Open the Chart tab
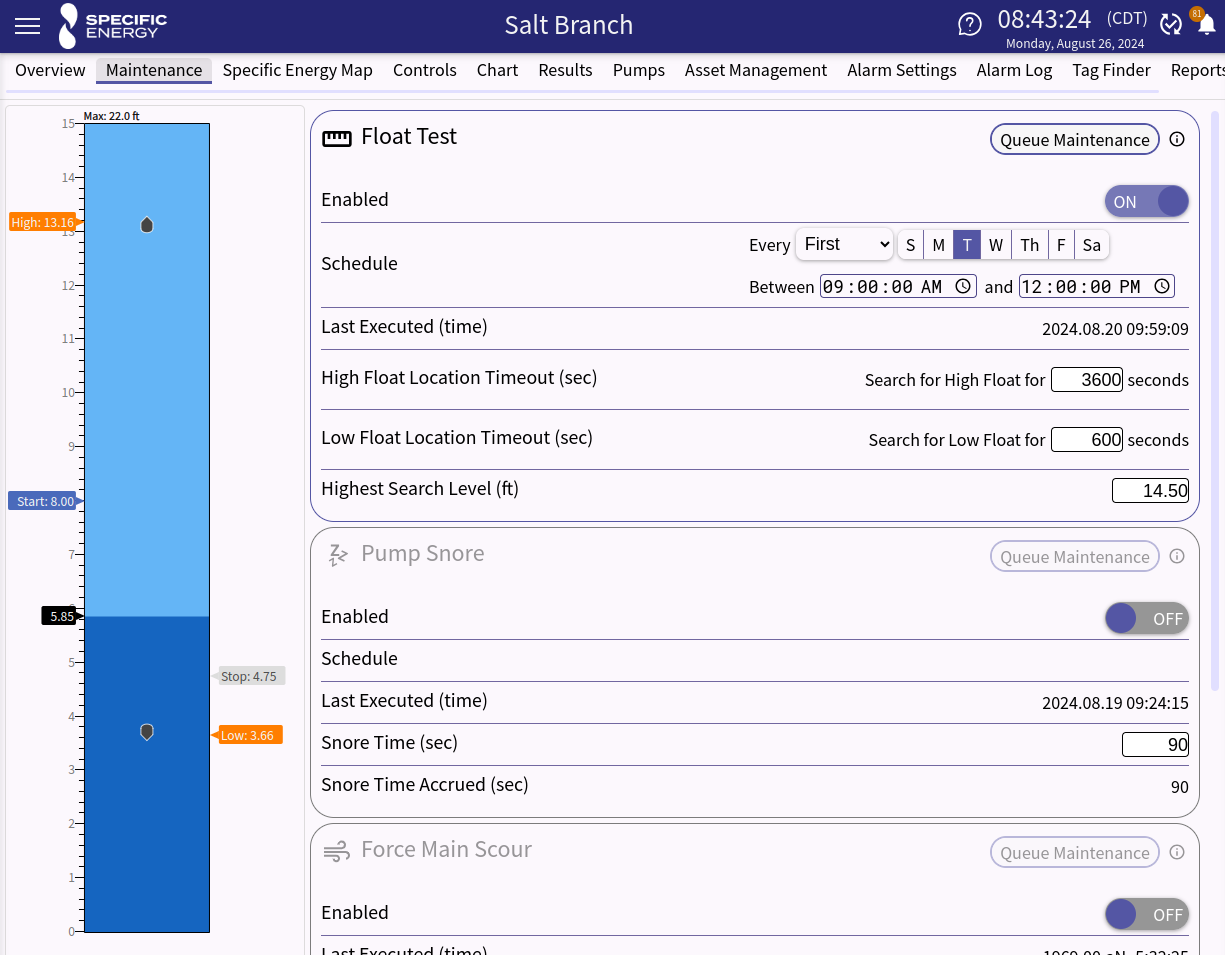This screenshot has width=1225, height=955. pyautogui.click(x=497, y=70)
